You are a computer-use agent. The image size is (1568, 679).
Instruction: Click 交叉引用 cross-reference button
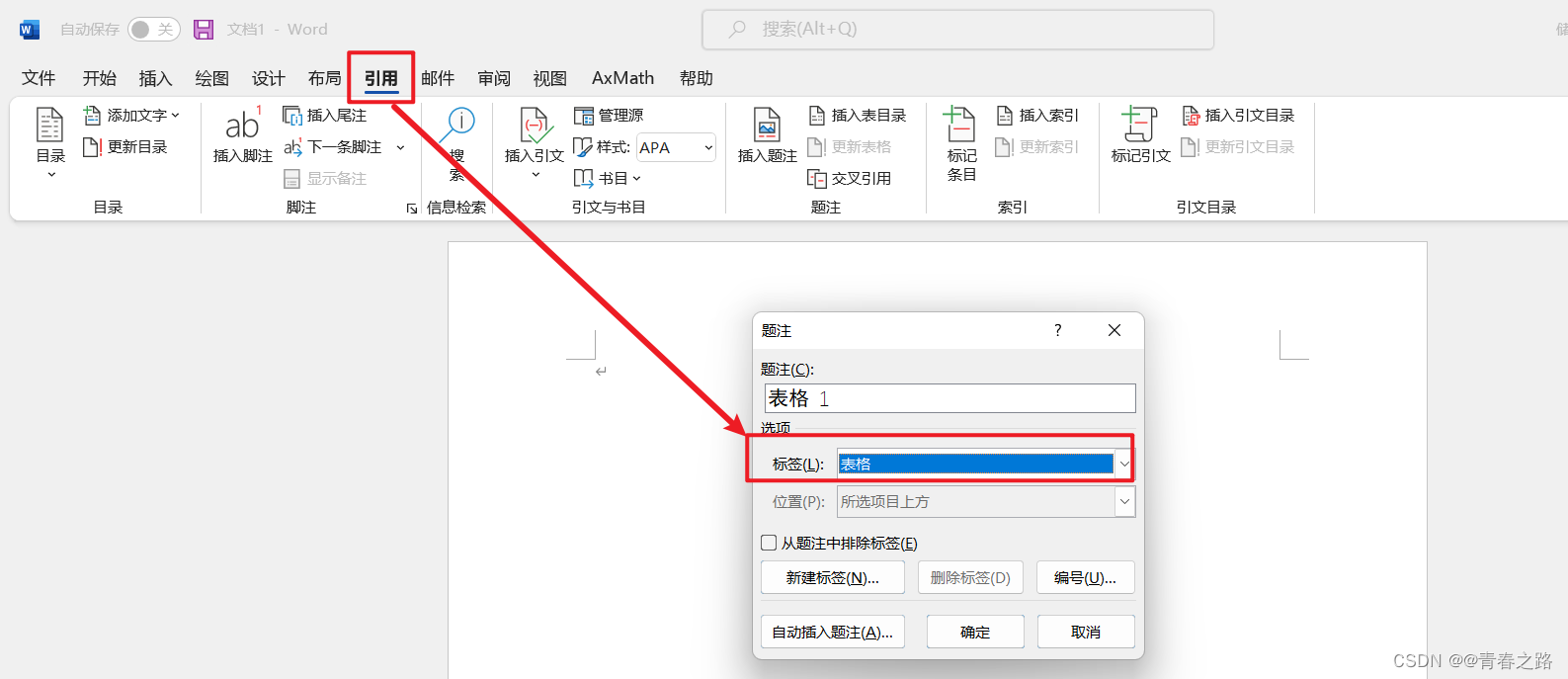850,179
